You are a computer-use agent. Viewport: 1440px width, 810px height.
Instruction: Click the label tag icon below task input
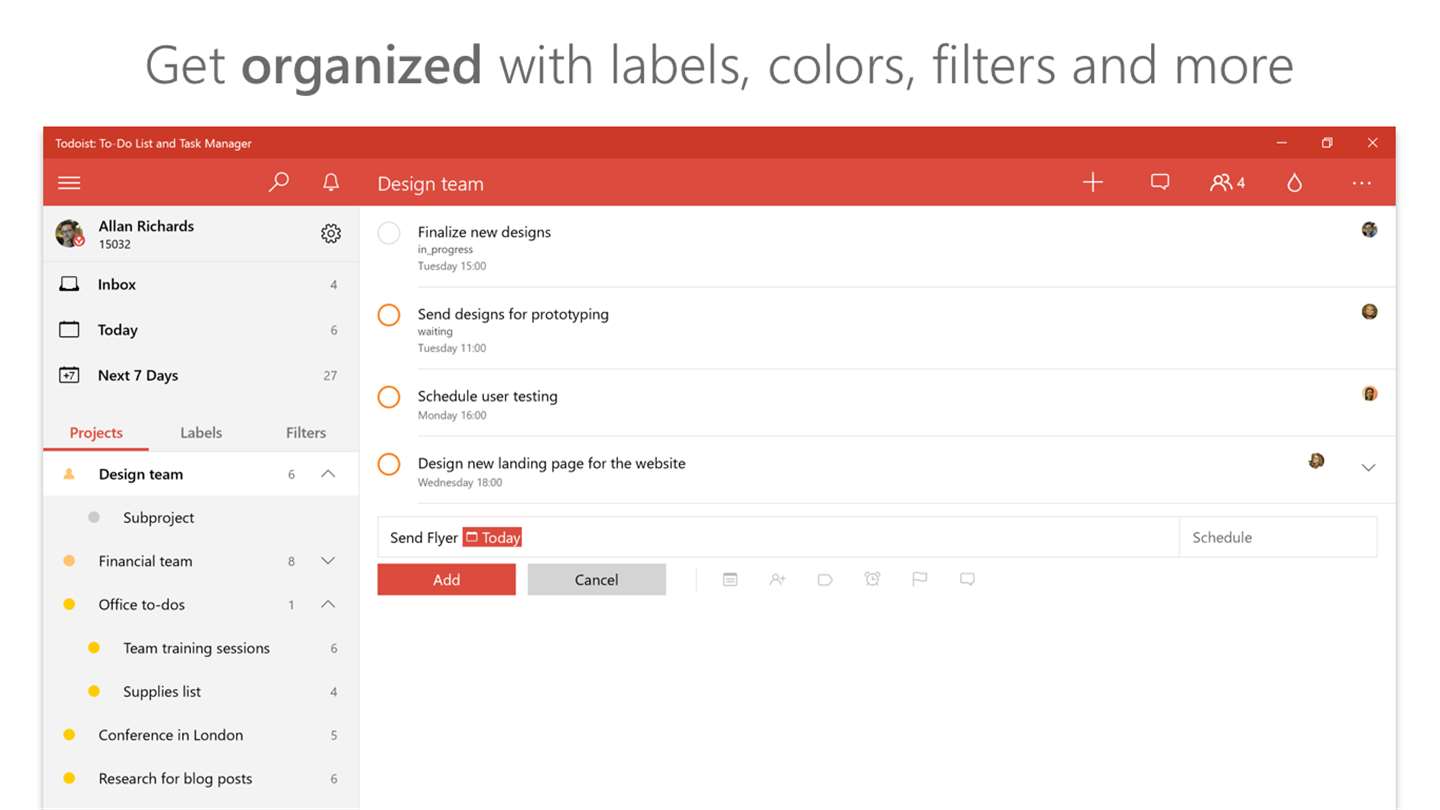click(825, 579)
